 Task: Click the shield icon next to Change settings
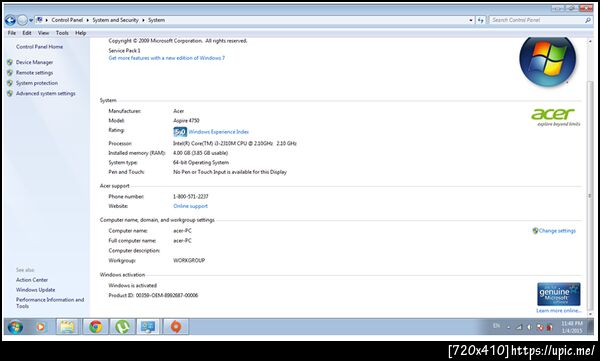pyautogui.click(x=535, y=231)
